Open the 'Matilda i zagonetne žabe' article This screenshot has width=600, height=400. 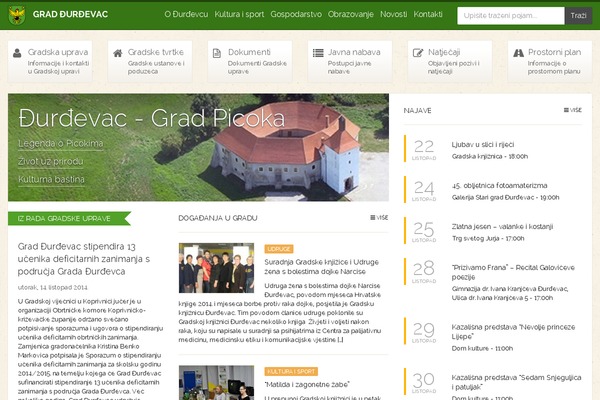[x=307, y=385]
